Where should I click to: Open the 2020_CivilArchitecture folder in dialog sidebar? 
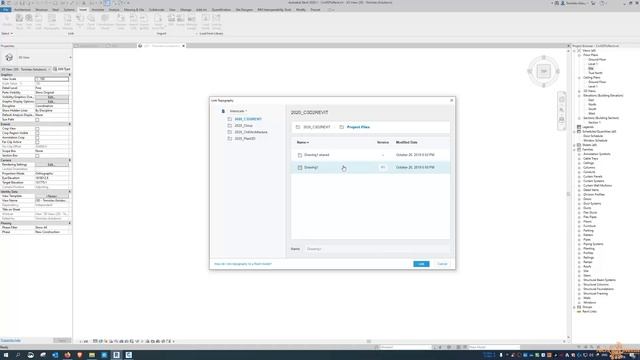pyautogui.click(x=251, y=132)
